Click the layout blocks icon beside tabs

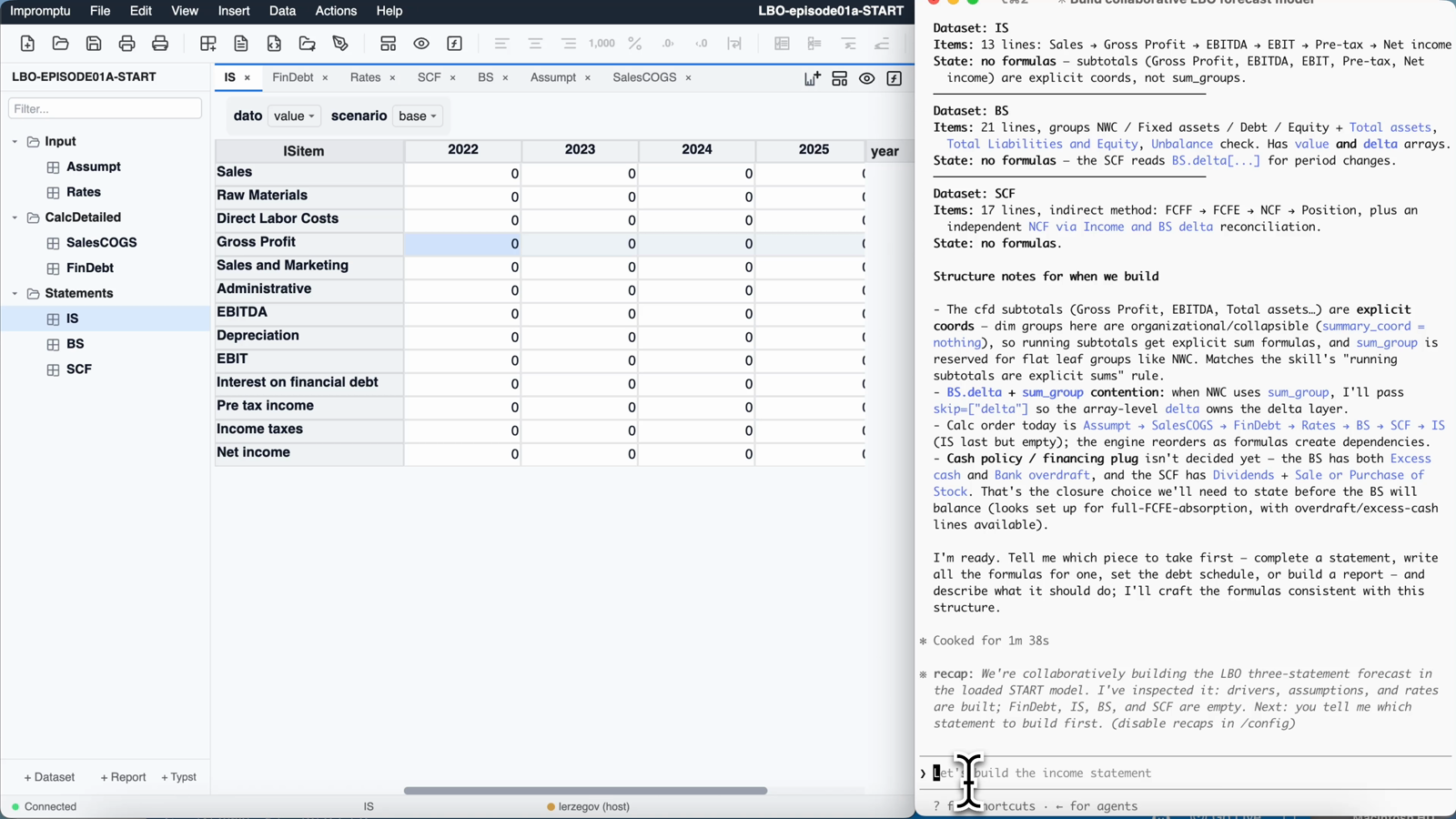(839, 79)
